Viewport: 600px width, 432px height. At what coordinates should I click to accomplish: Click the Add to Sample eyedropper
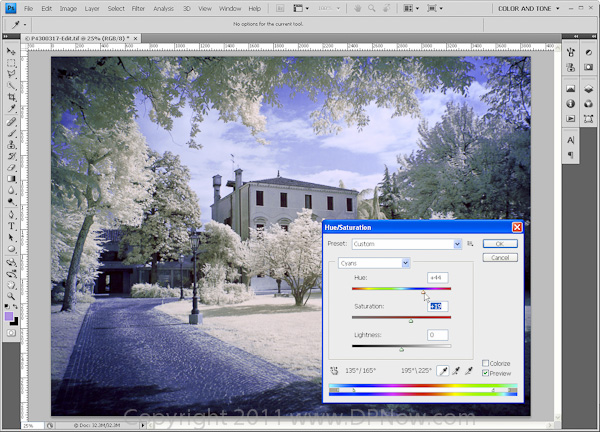[454, 370]
